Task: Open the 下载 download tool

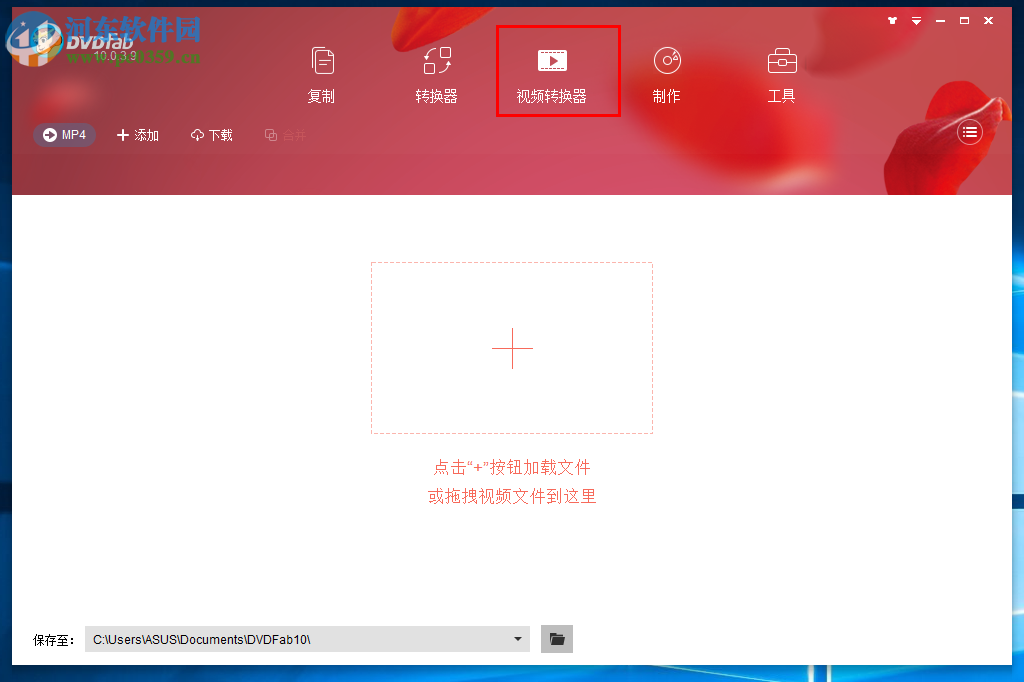Action: tap(211, 135)
